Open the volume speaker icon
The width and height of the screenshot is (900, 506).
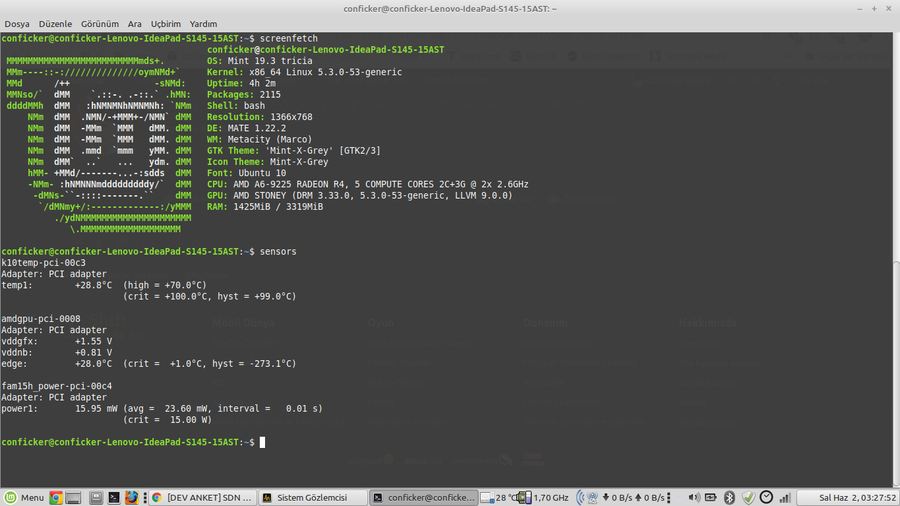tap(693, 497)
